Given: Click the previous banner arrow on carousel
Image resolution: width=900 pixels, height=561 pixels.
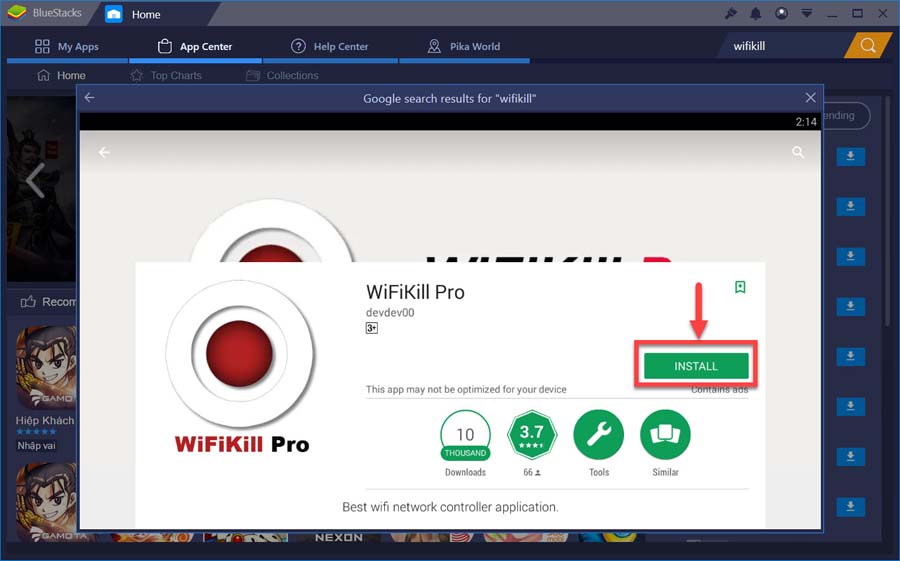Looking at the screenshot, I should pos(35,180).
